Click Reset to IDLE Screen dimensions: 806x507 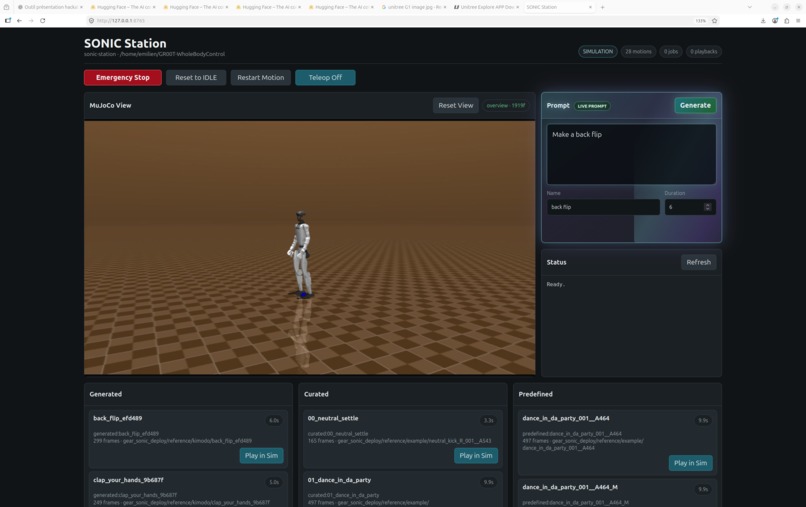[x=196, y=78]
